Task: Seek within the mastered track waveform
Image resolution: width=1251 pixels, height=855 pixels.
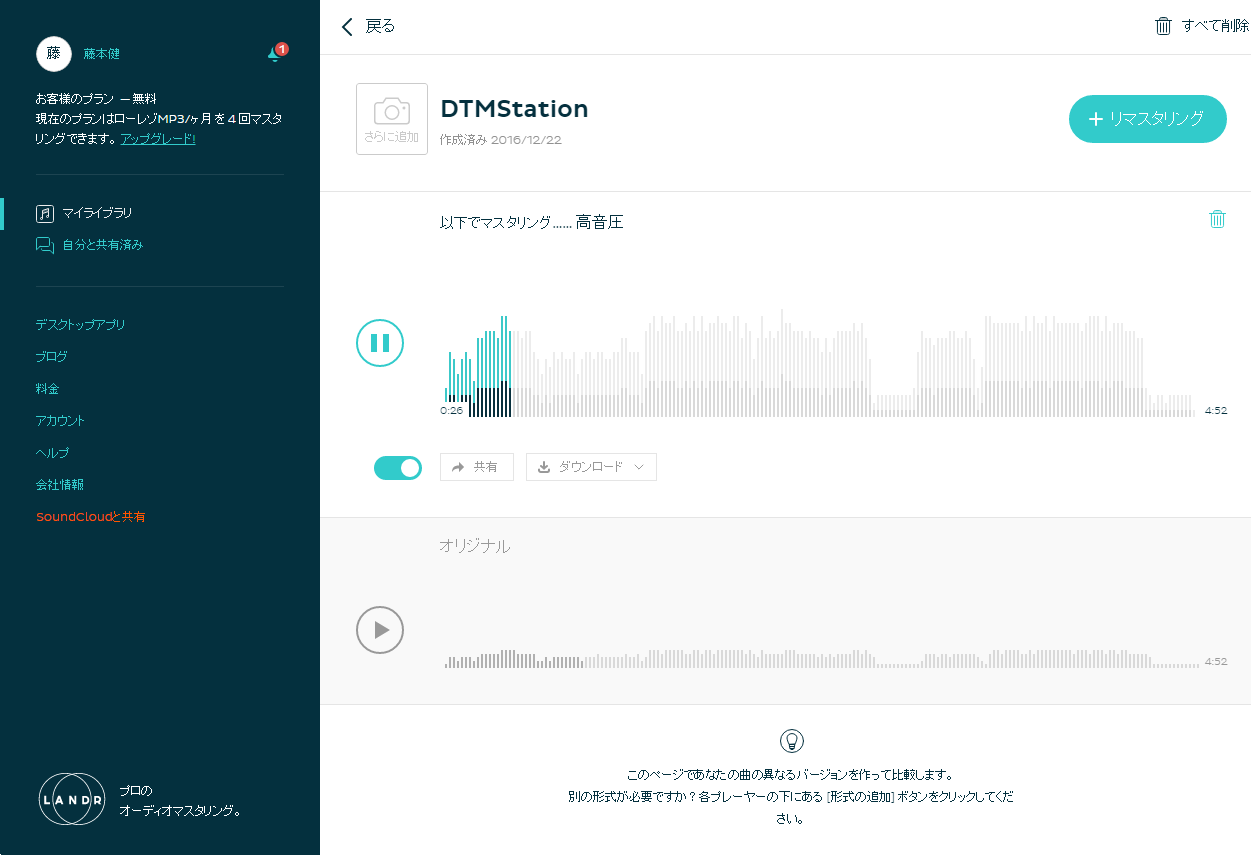Action: click(x=819, y=363)
